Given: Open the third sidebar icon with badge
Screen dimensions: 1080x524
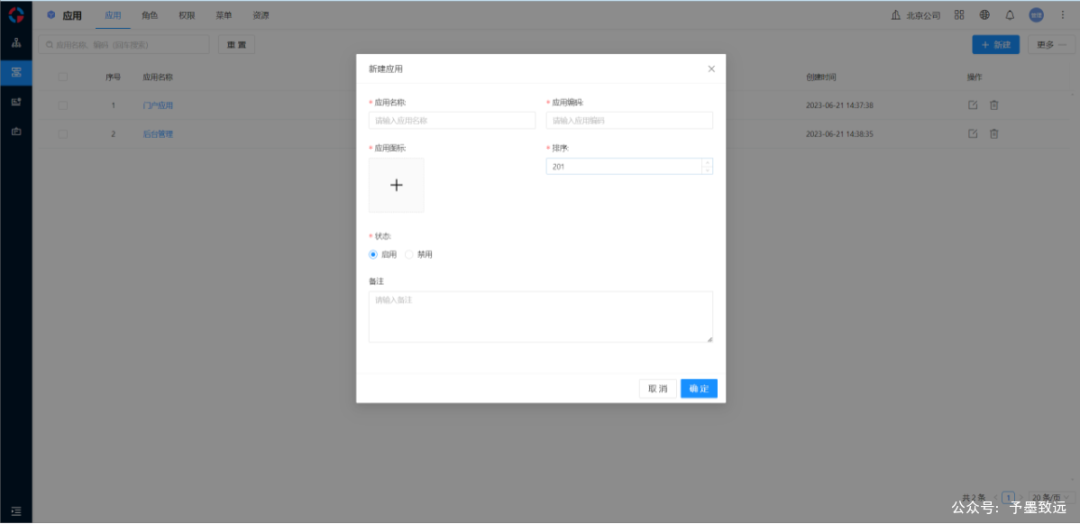Looking at the screenshot, I should pyautogui.click(x=16, y=102).
